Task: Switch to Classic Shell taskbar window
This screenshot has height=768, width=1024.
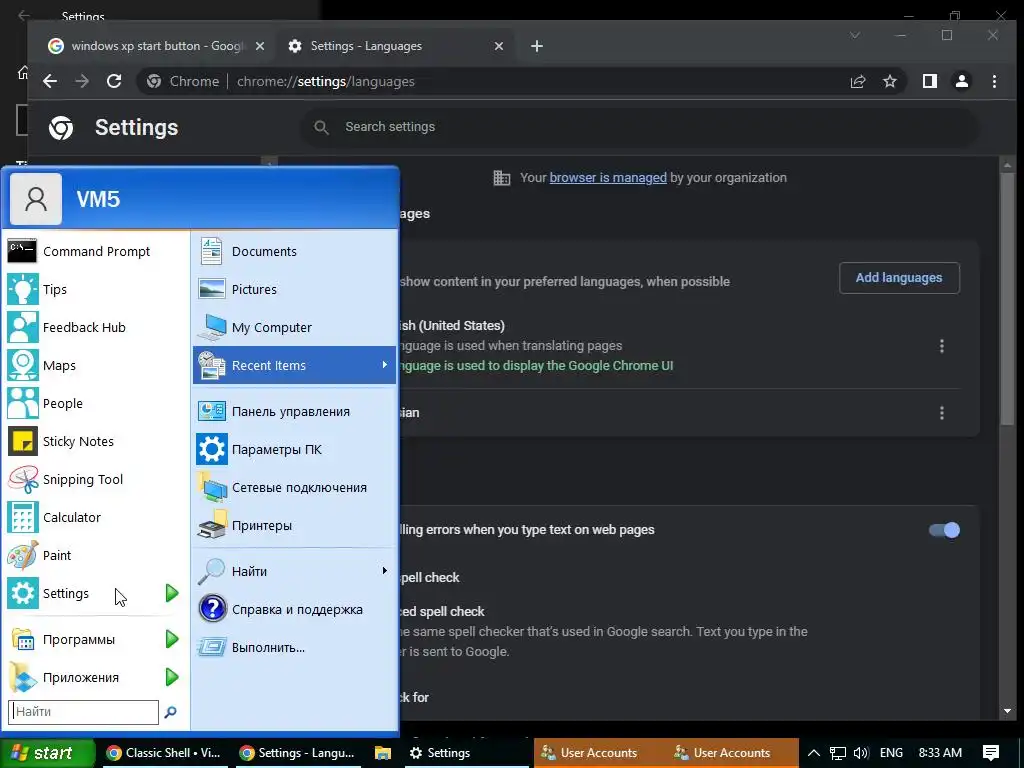Action: point(163,753)
